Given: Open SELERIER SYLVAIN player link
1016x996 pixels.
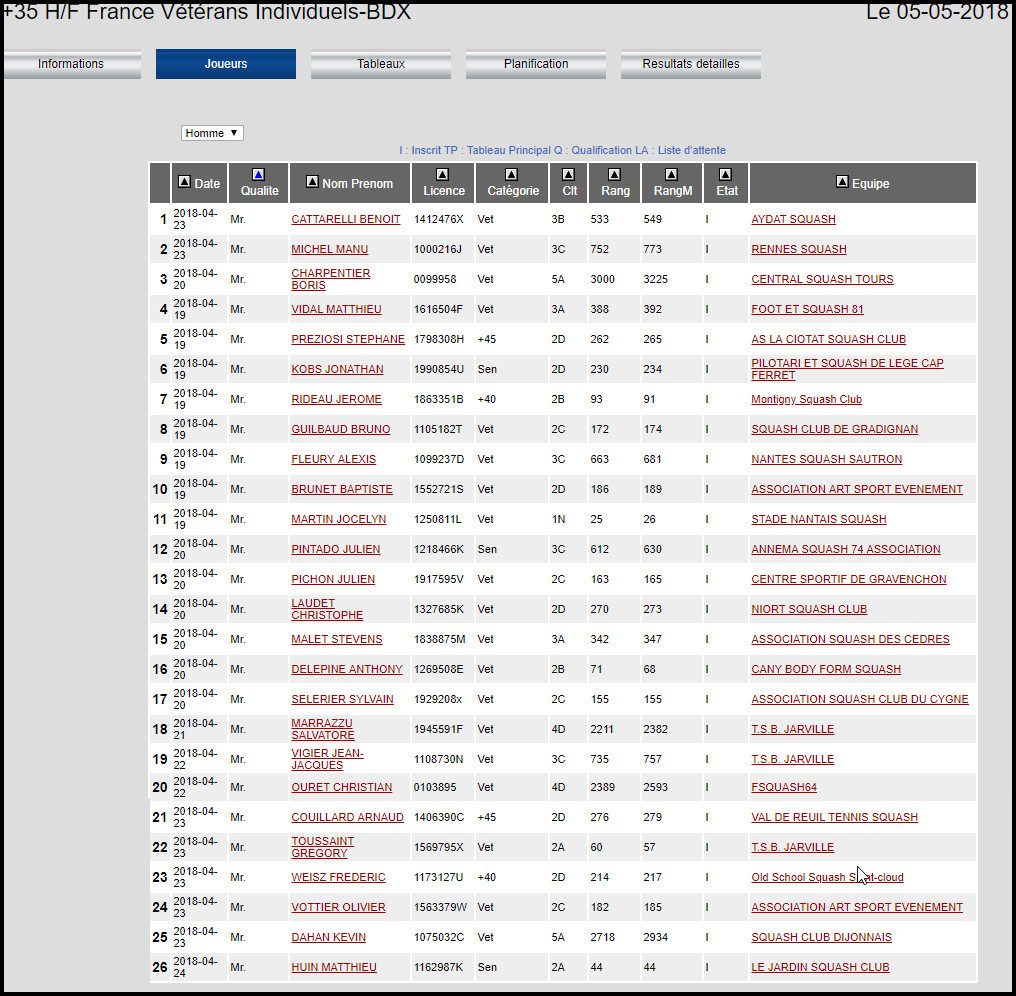Looking at the screenshot, I should tap(343, 699).
